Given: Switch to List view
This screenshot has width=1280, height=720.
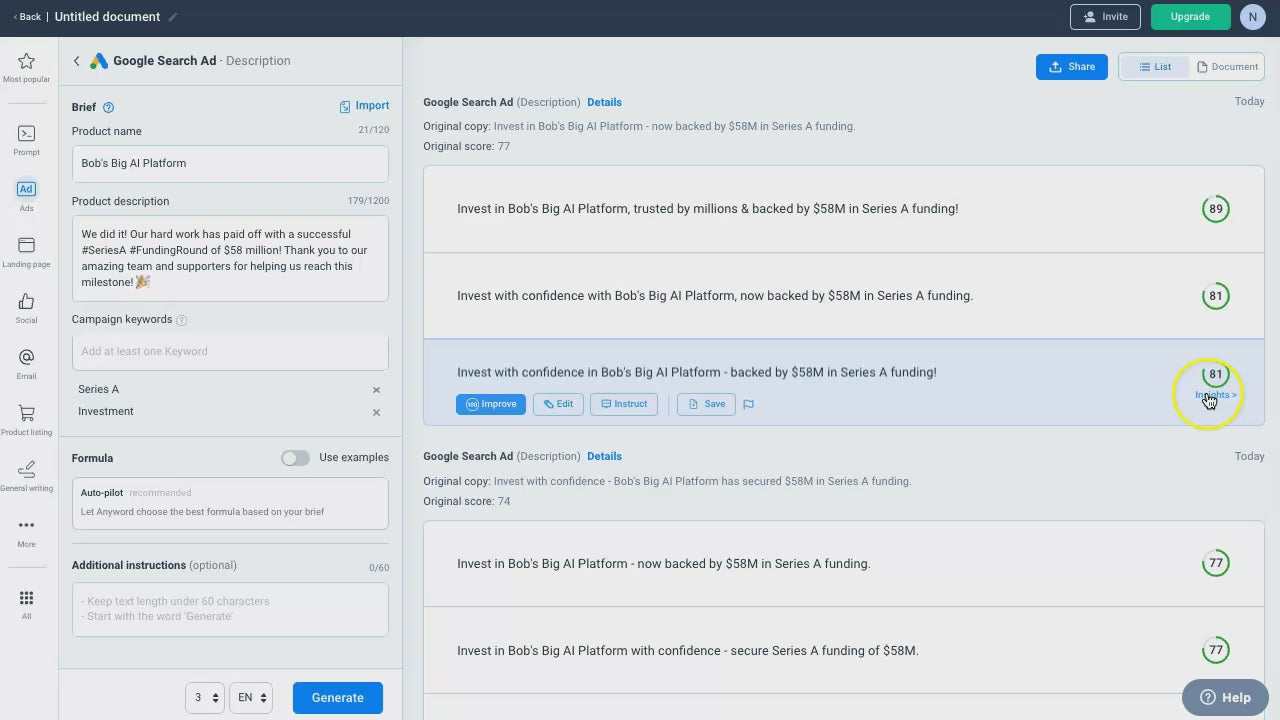Looking at the screenshot, I should click(1155, 67).
